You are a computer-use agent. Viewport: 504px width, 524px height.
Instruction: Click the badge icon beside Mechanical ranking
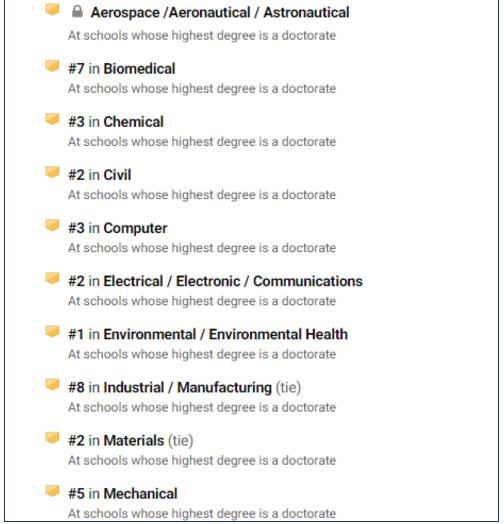tap(52, 491)
